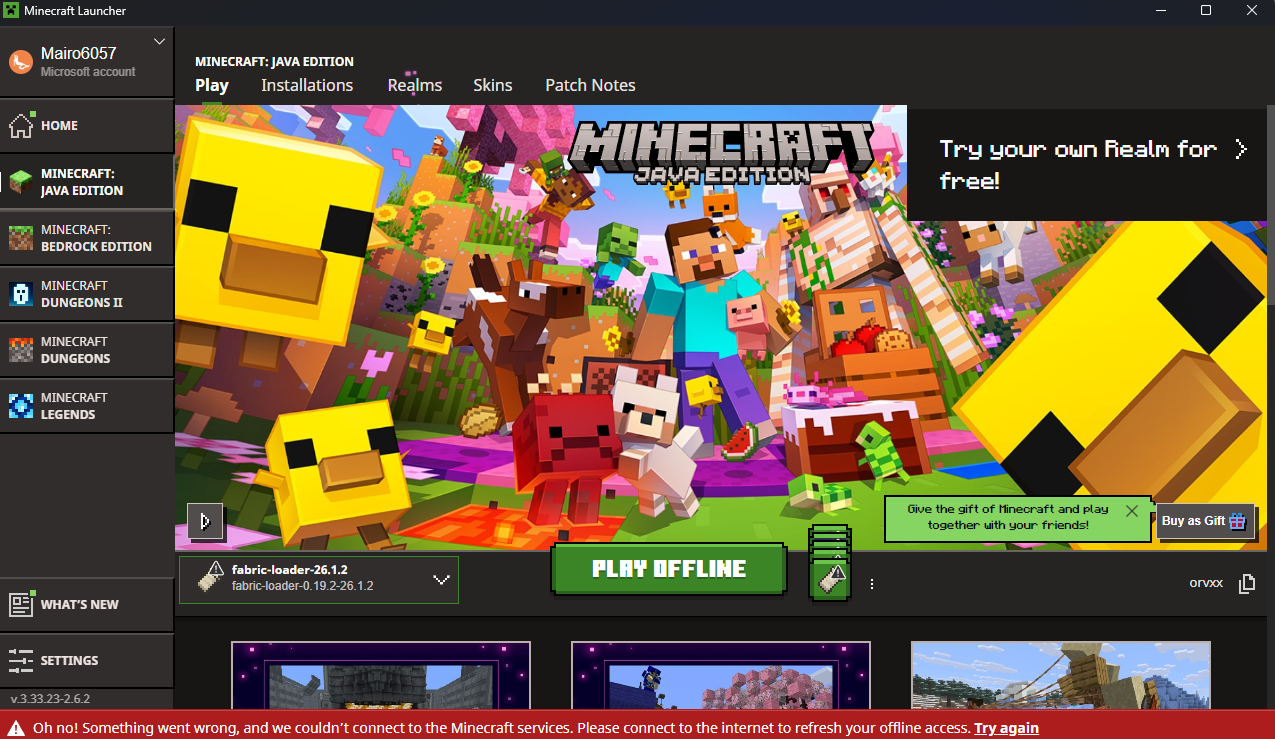Open the fabric-loader-26.1.2 installation dropdown

click(x=319, y=580)
